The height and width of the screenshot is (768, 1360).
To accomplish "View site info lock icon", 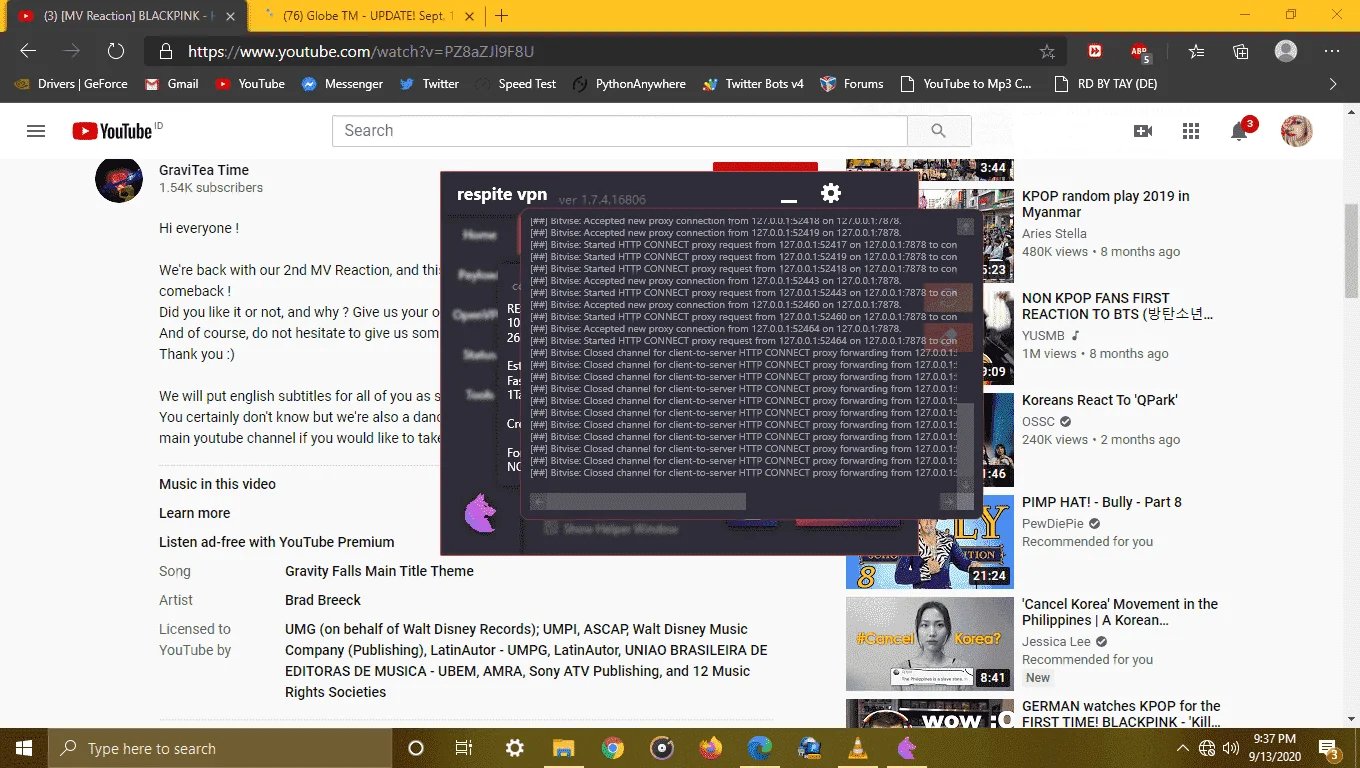I will (x=165, y=51).
